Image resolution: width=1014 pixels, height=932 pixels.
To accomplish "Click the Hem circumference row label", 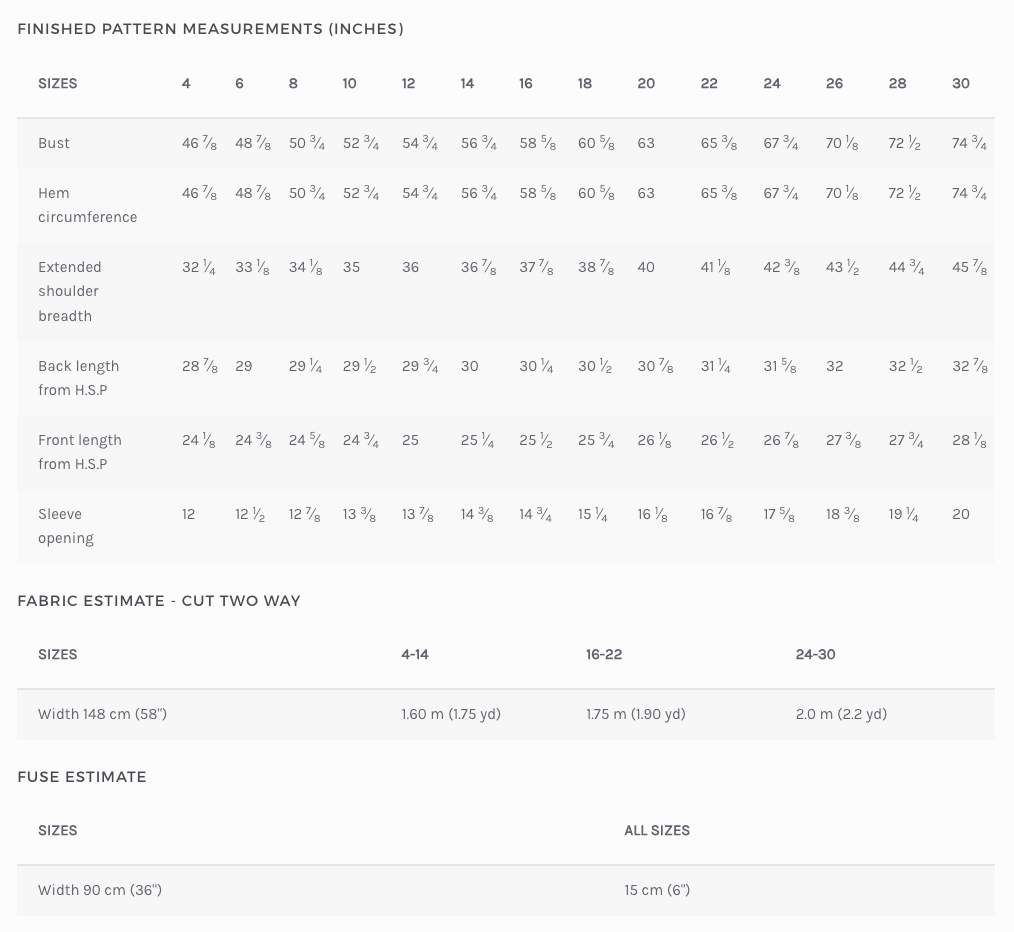I will (x=87, y=205).
